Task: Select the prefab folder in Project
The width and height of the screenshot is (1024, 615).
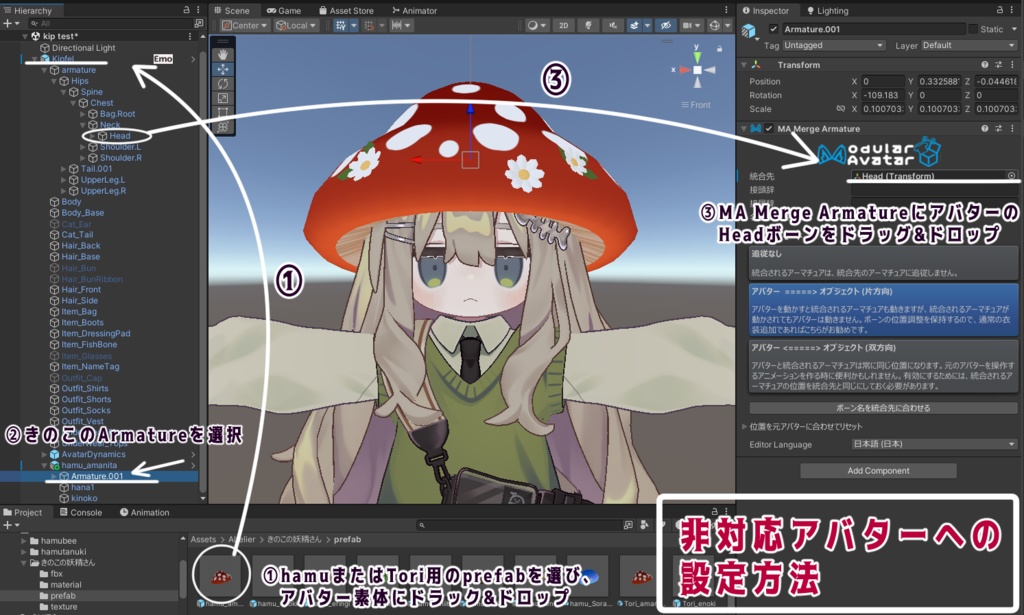Action: [x=63, y=595]
